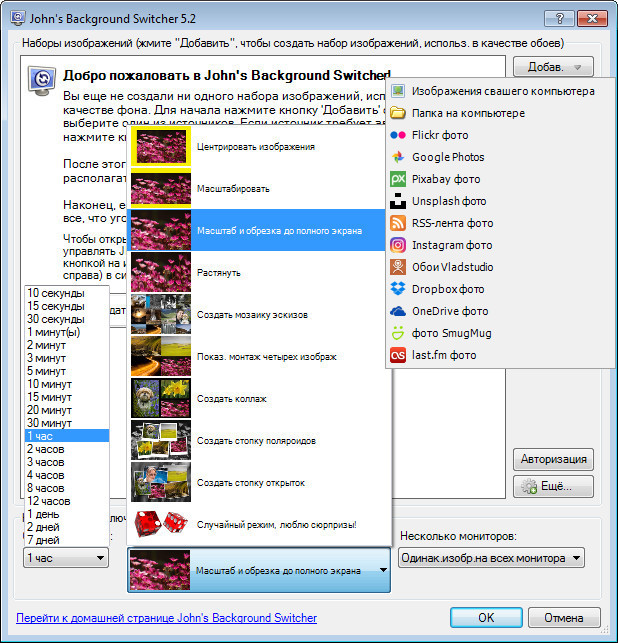This screenshot has height=643, width=618.
Task: Choose '3 минут' interval
Action: (x=67, y=358)
